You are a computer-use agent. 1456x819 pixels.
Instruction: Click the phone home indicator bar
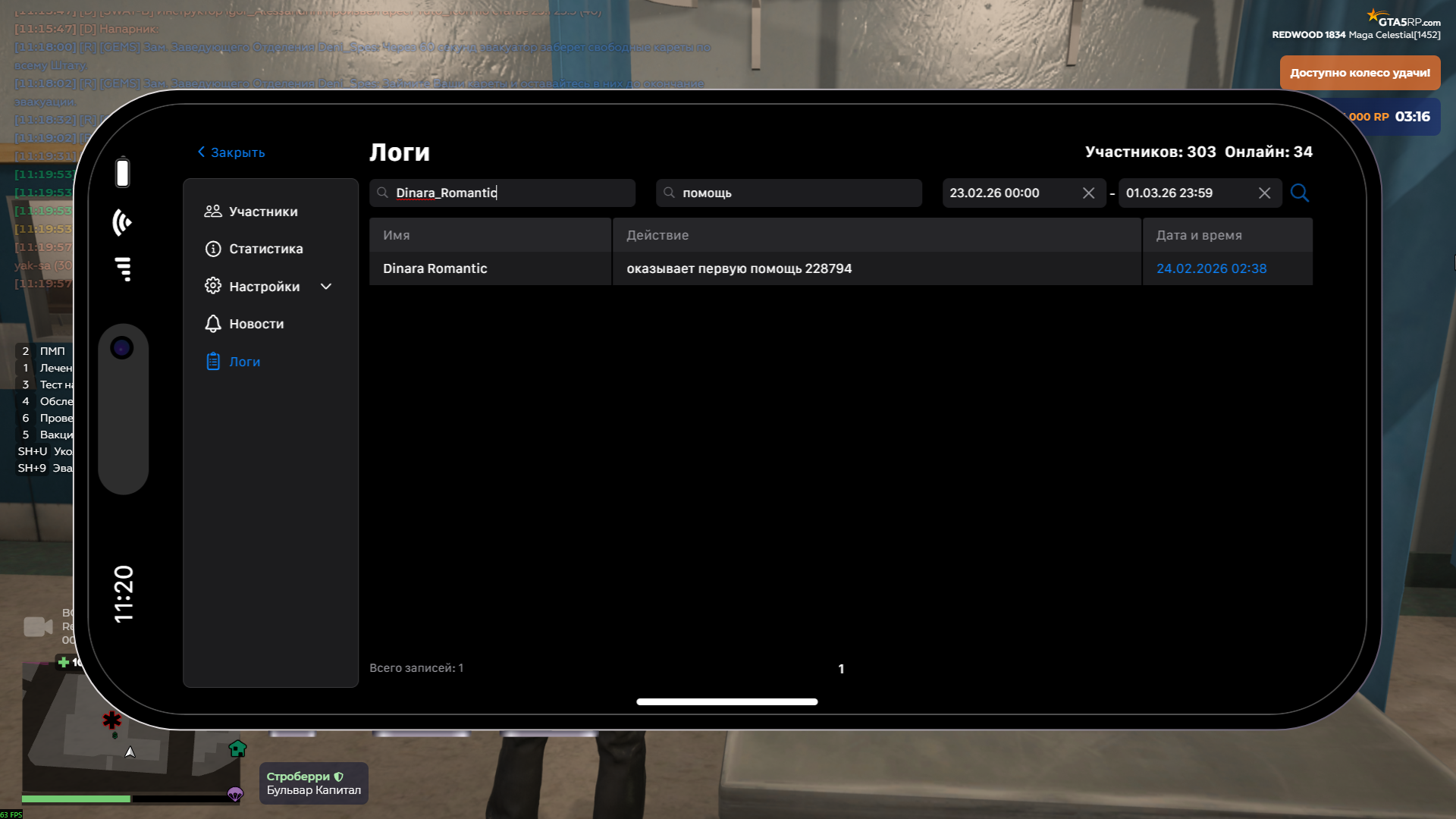tap(726, 701)
